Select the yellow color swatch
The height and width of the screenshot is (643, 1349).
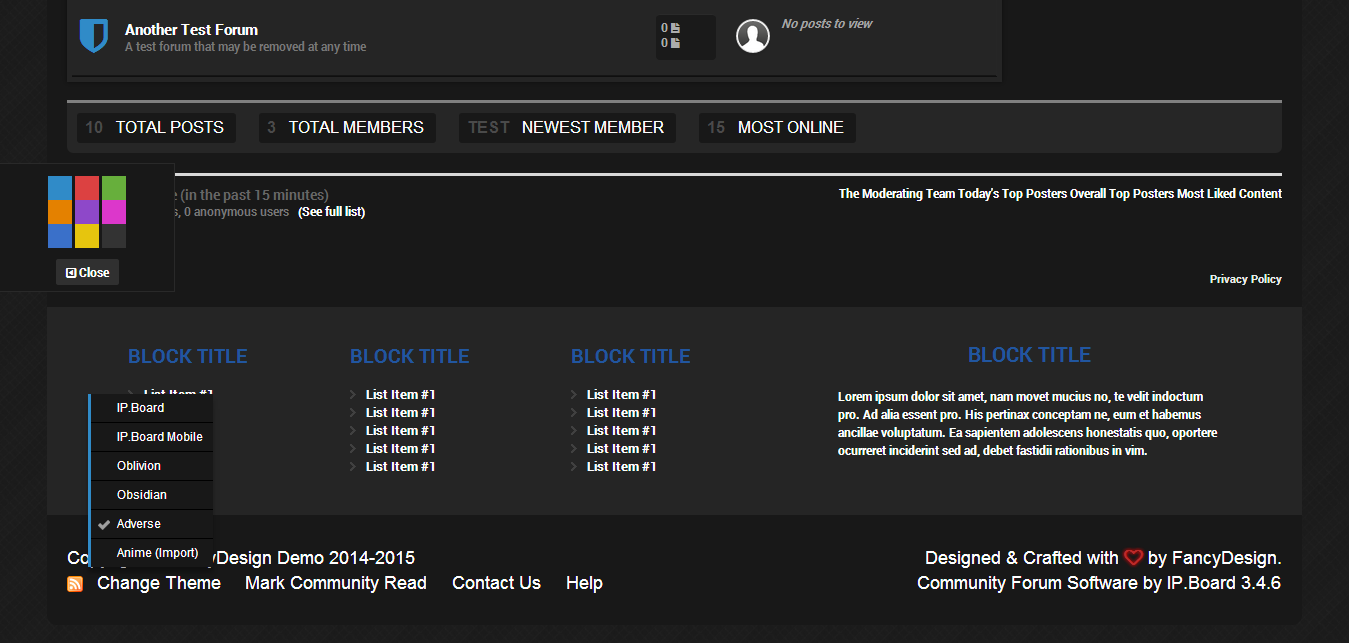[87, 236]
